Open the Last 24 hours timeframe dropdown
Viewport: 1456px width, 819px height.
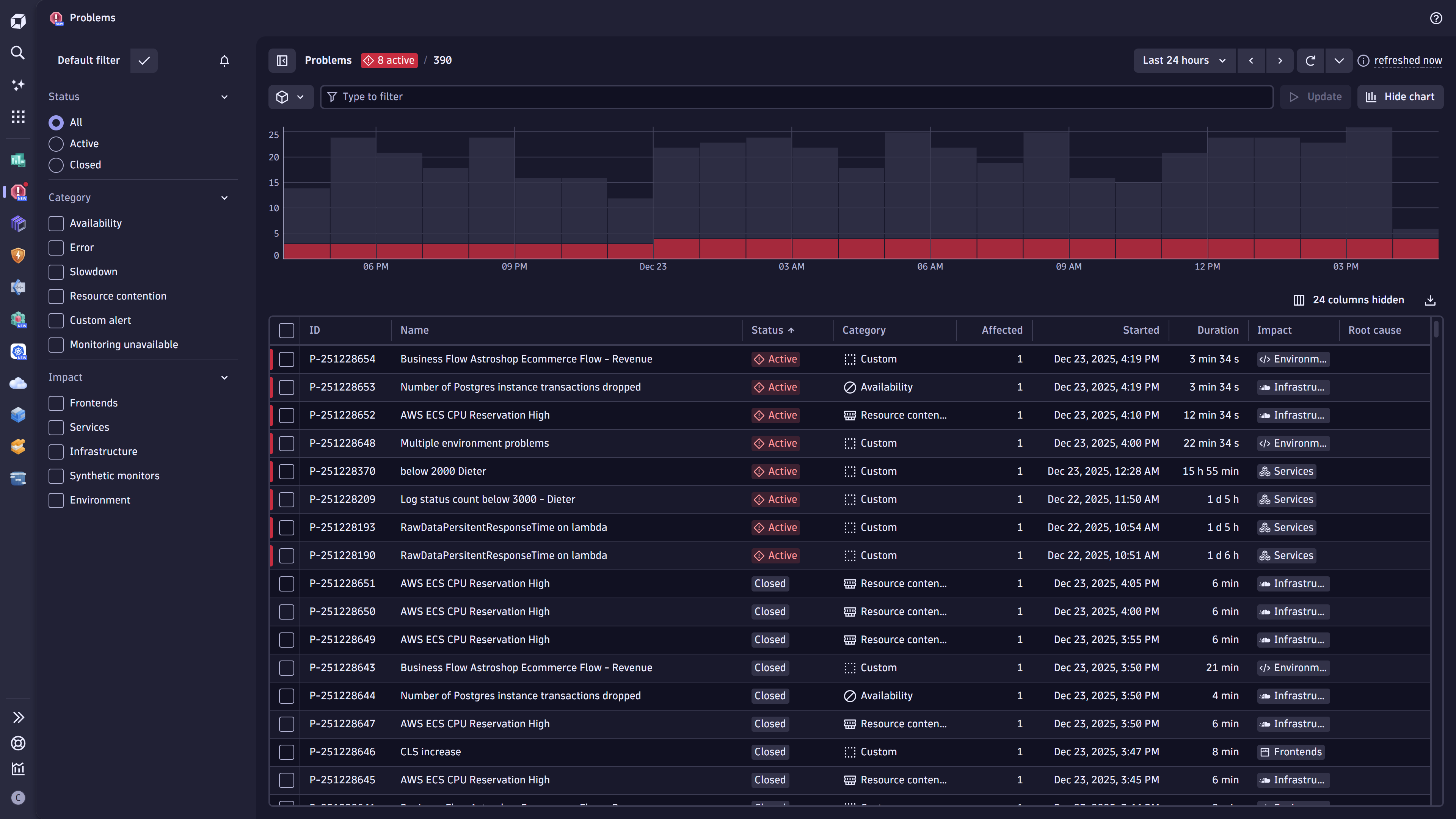point(1184,61)
